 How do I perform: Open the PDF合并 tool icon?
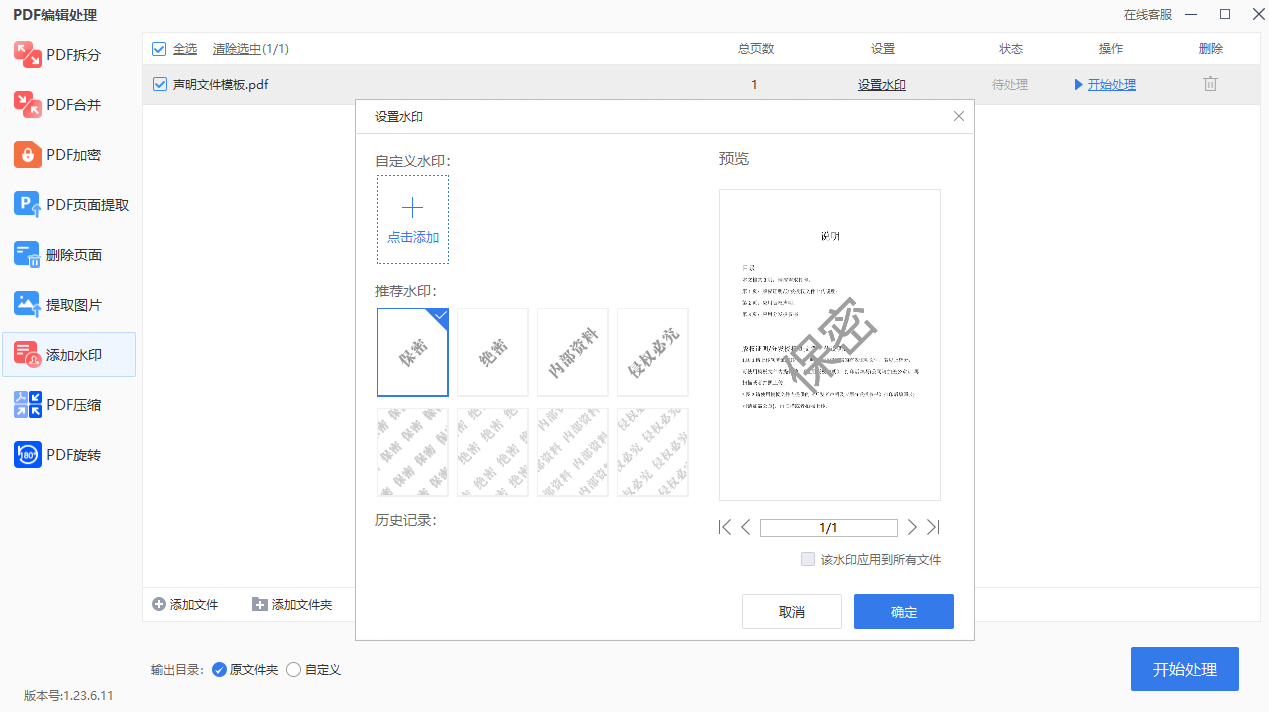[x=28, y=105]
